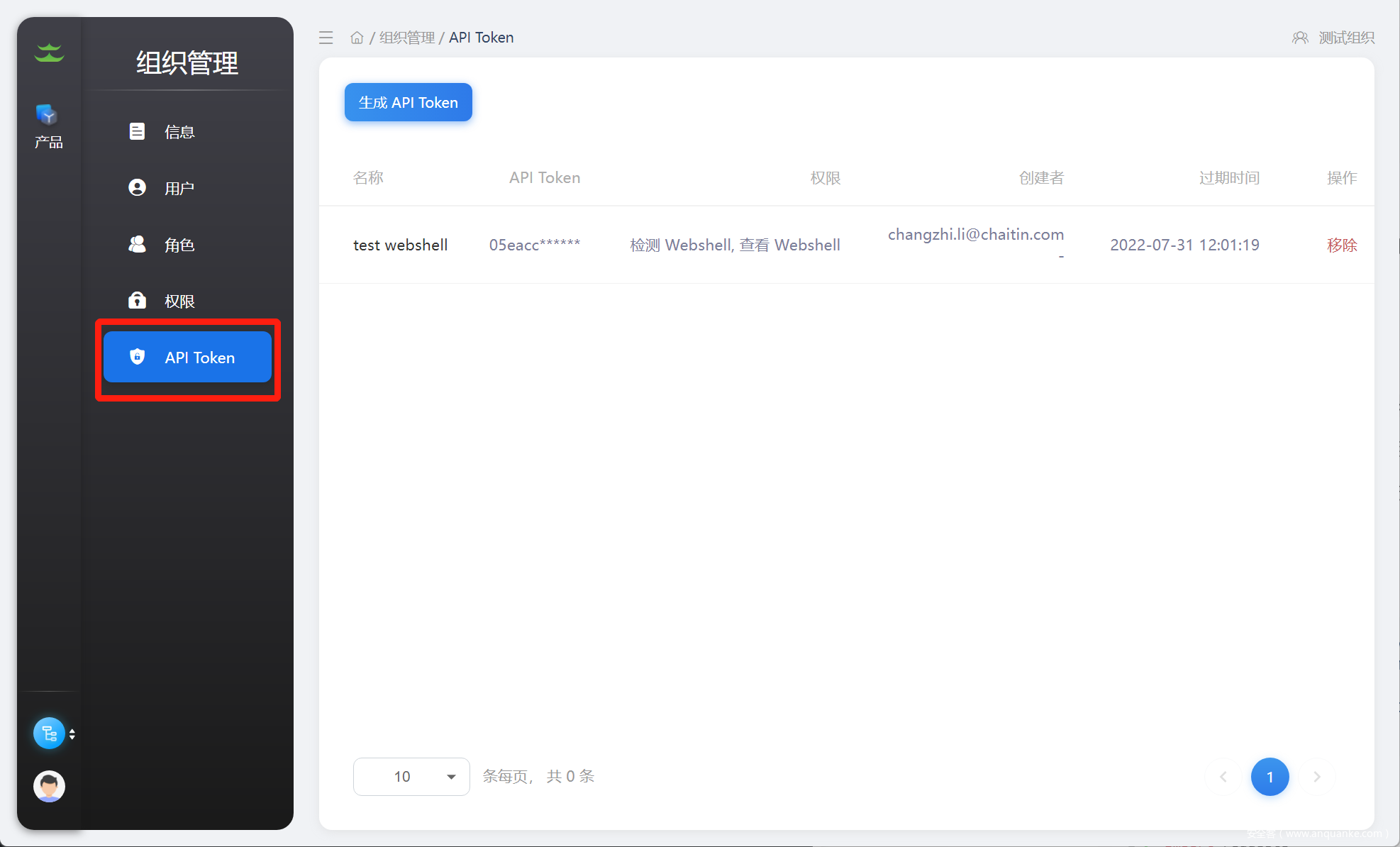Screen dimensions: 1400x847
Task: Select the 角色 roles menu item
Action: pyautogui.click(x=179, y=245)
